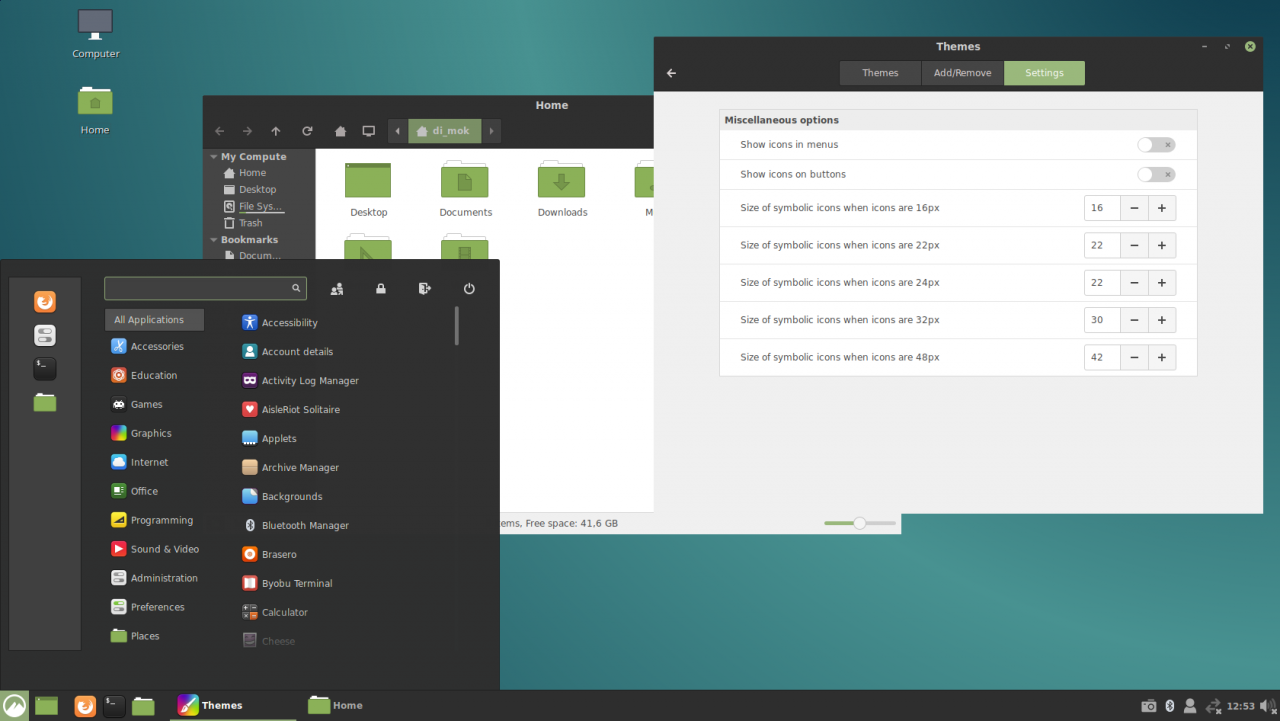Image resolution: width=1280 pixels, height=721 pixels.
Task: Adjust the file manager zoom slider
Action: (x=860, y=523)
